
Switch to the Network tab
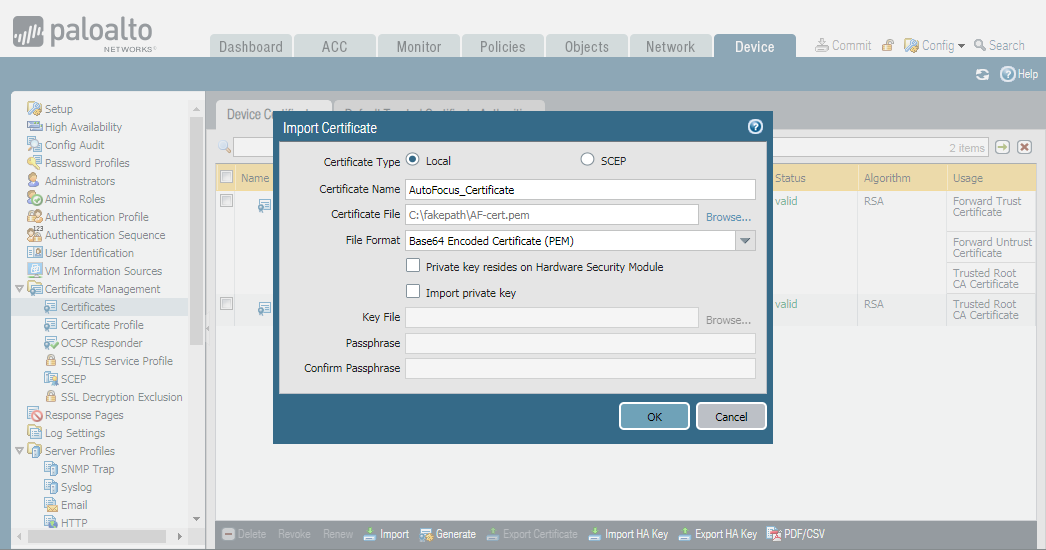pos(670,46)
